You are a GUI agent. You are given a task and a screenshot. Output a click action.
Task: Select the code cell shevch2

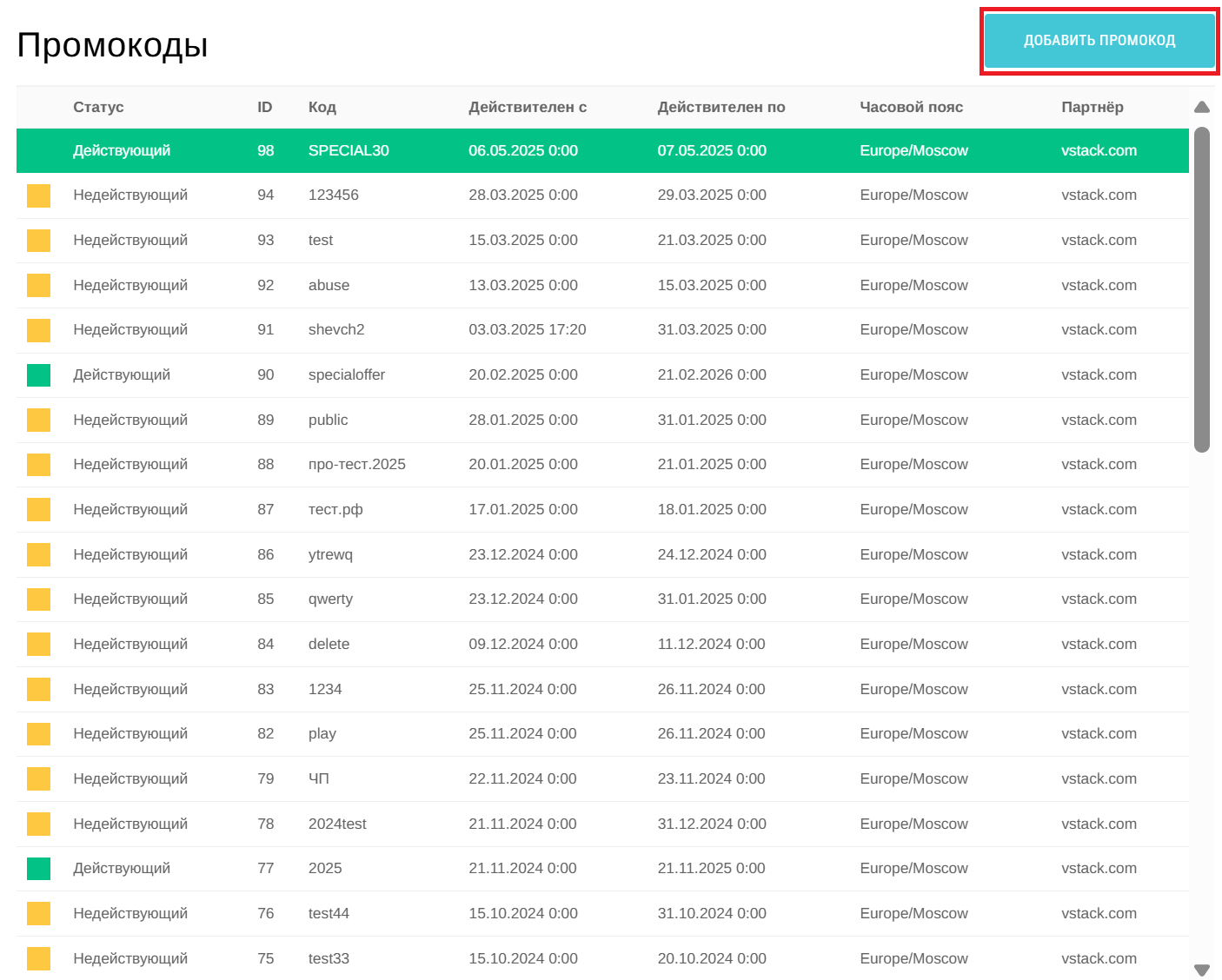(336, 329)
